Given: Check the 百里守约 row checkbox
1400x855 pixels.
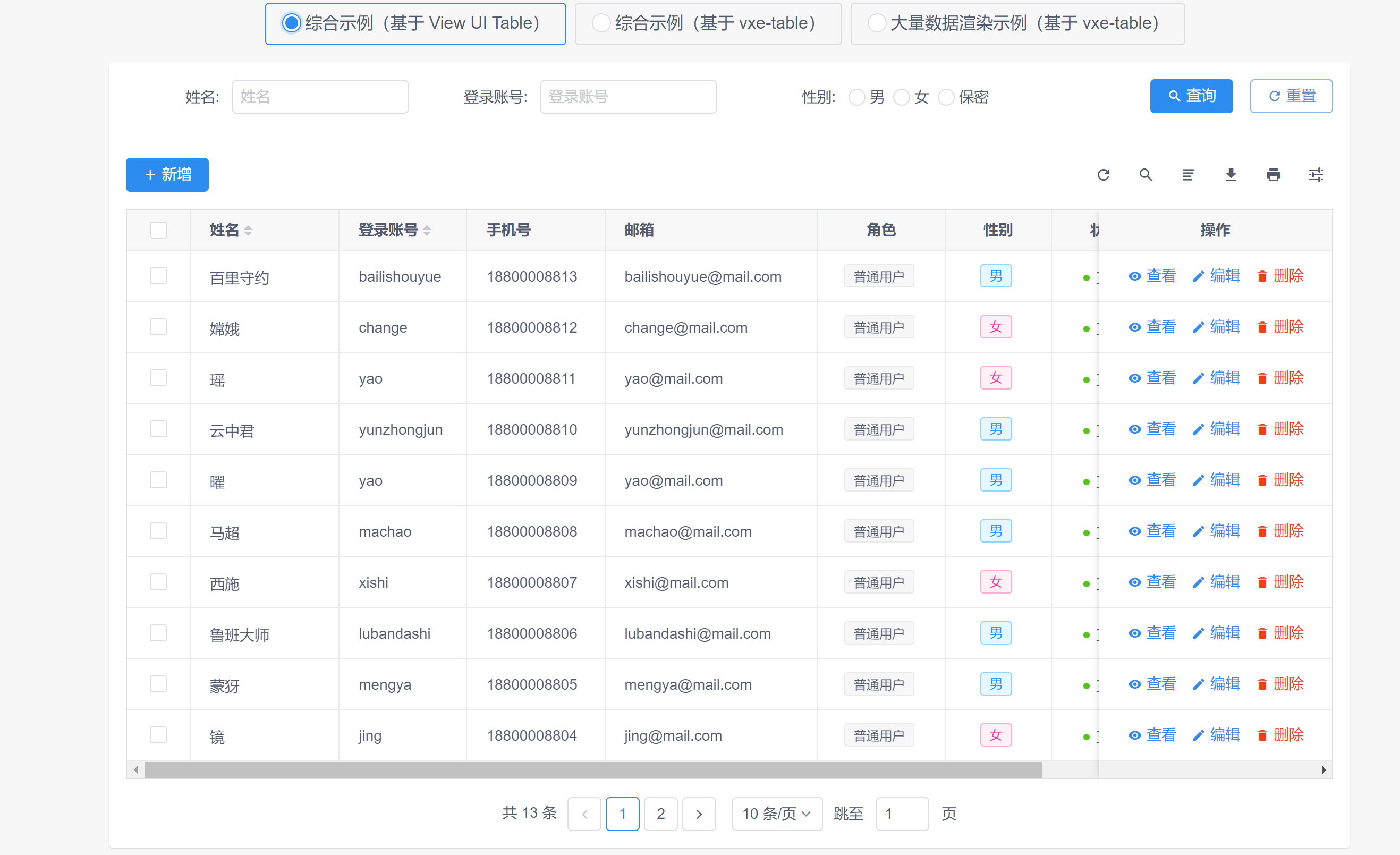Looking at the screenshot, I should [x=158, y=276].
